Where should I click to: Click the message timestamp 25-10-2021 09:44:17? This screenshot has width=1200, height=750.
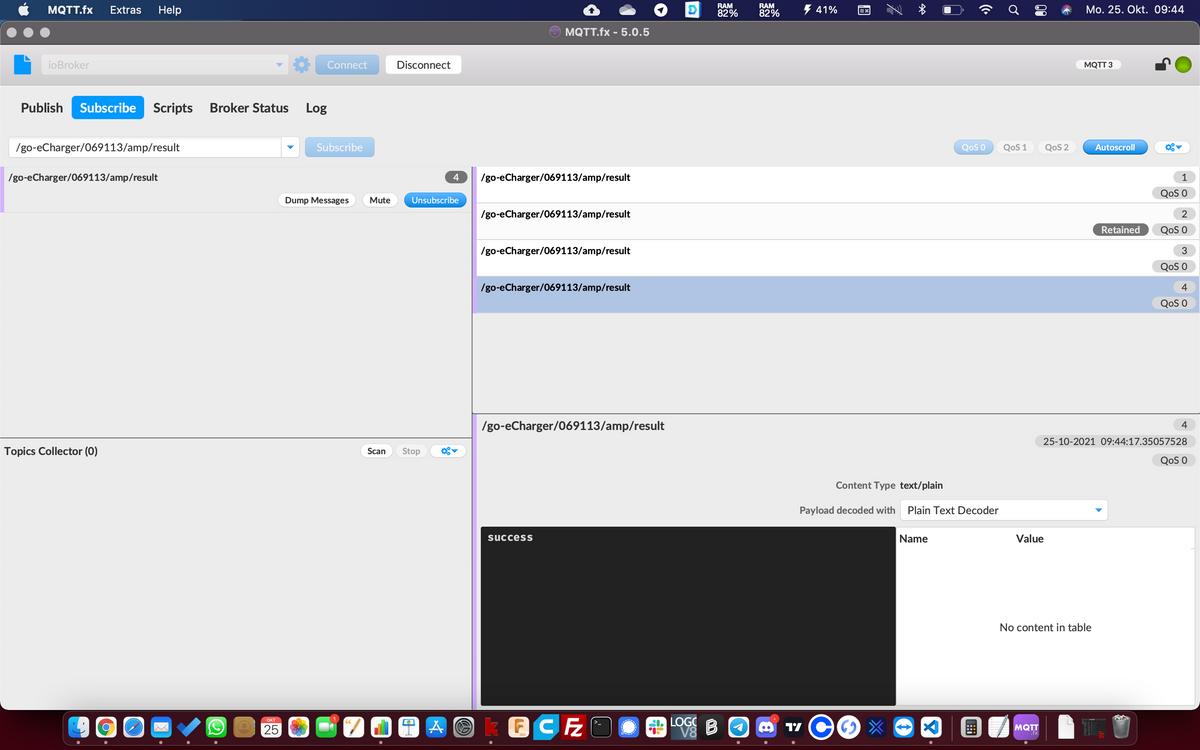(1115, 441)
